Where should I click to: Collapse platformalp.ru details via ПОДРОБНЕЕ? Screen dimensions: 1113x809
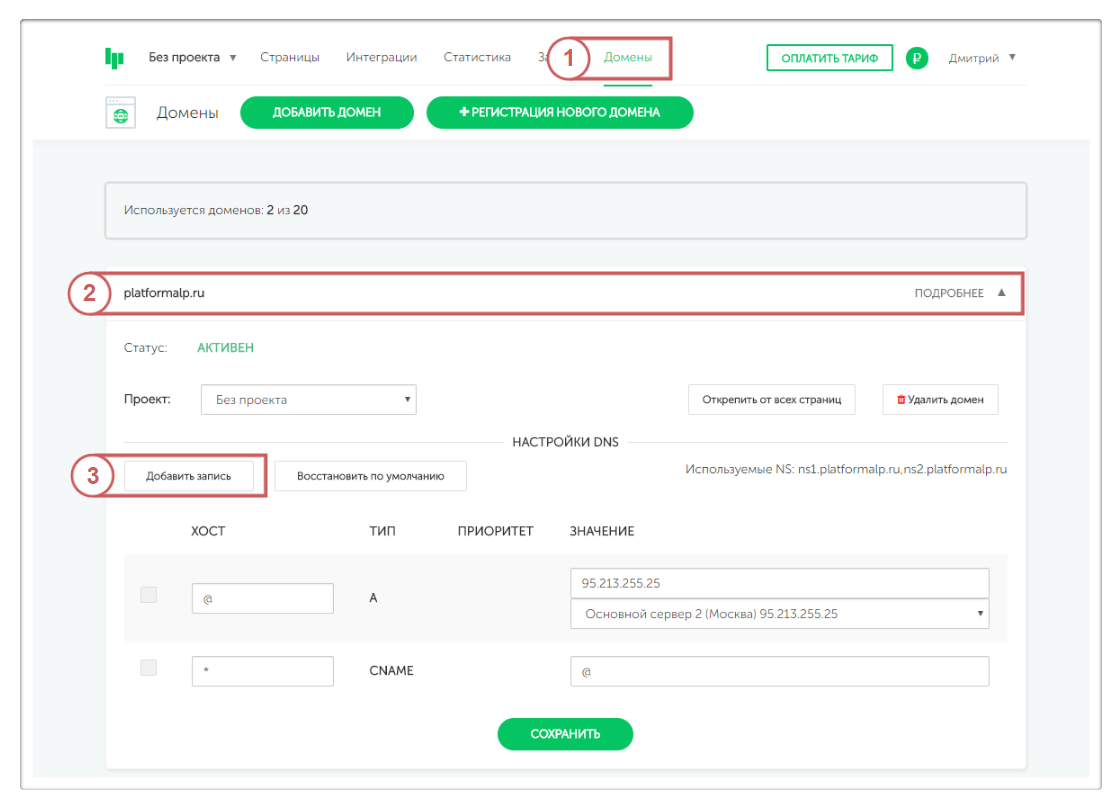coord(959,294)
